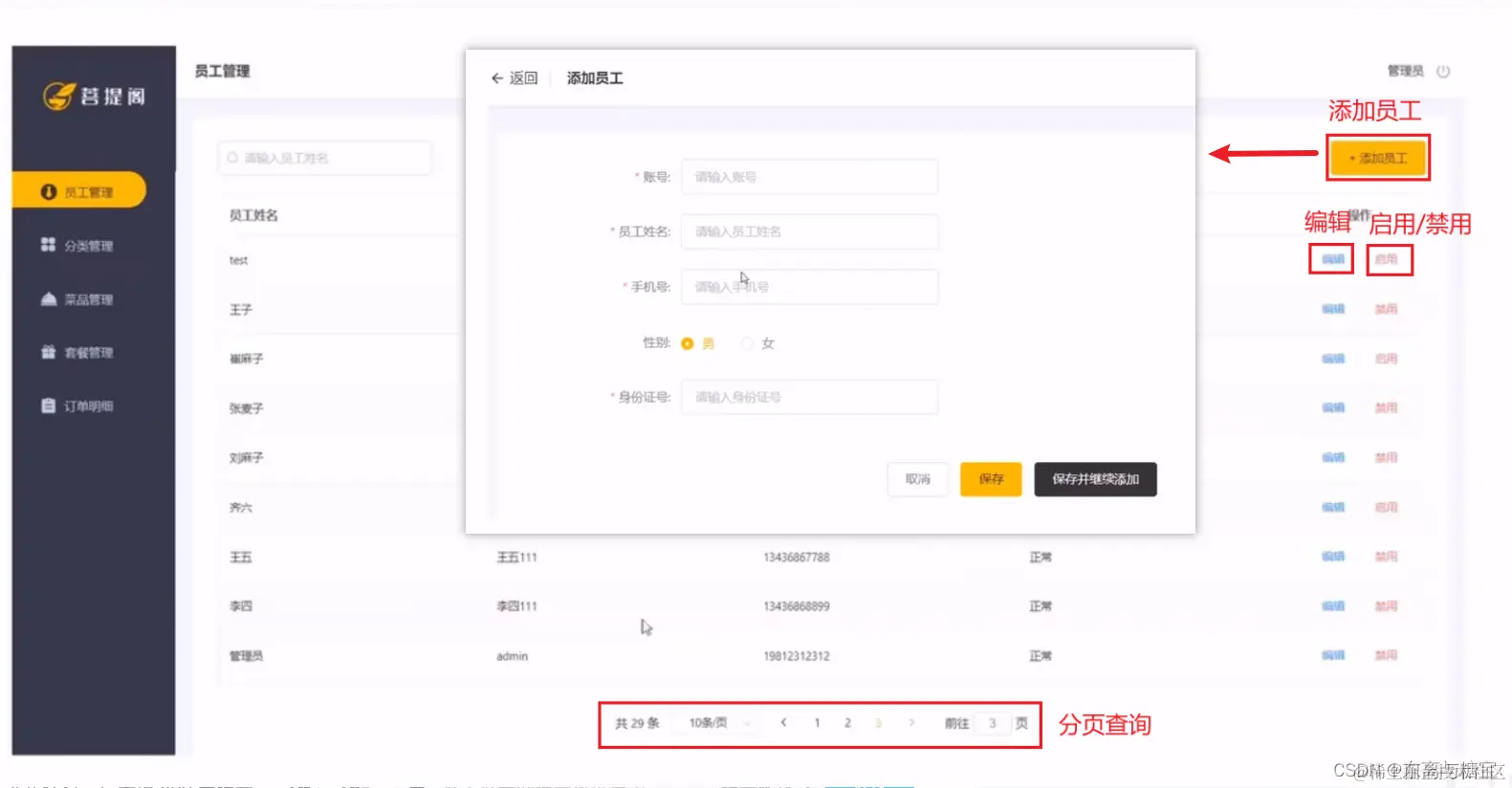The width and height of the screenshot is (1512, 788).
Task: Click phone number 13436867788
Action: [796, 558]
